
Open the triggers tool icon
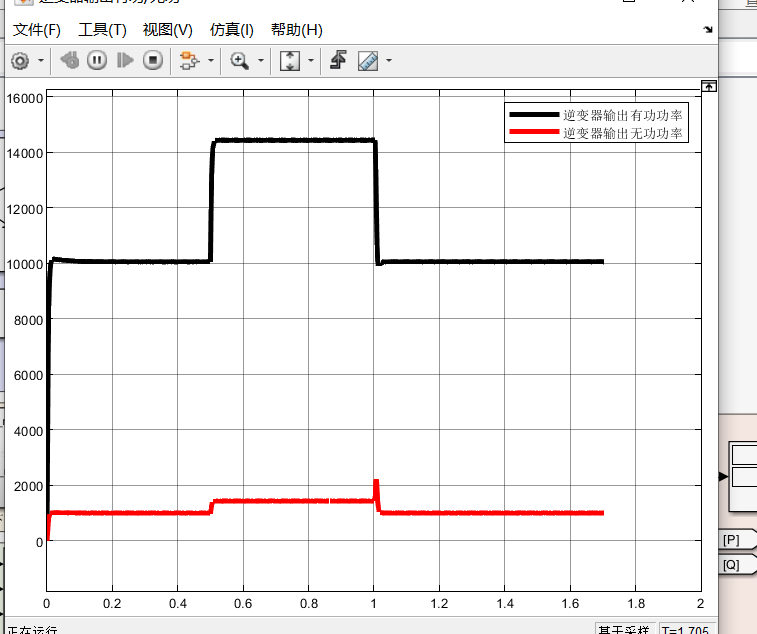(x=338, y=60)
